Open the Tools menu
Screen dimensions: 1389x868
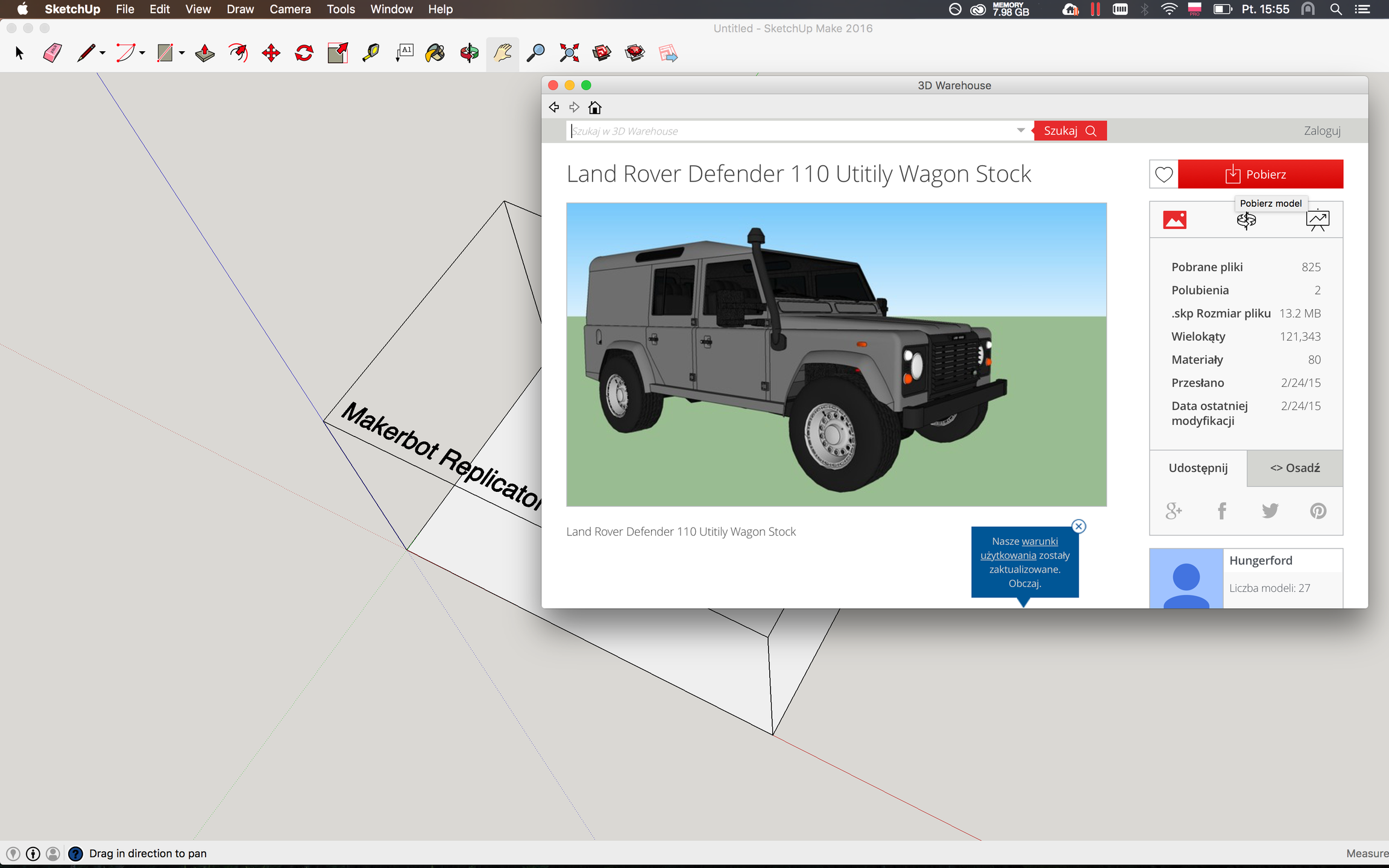coord(341,9)
